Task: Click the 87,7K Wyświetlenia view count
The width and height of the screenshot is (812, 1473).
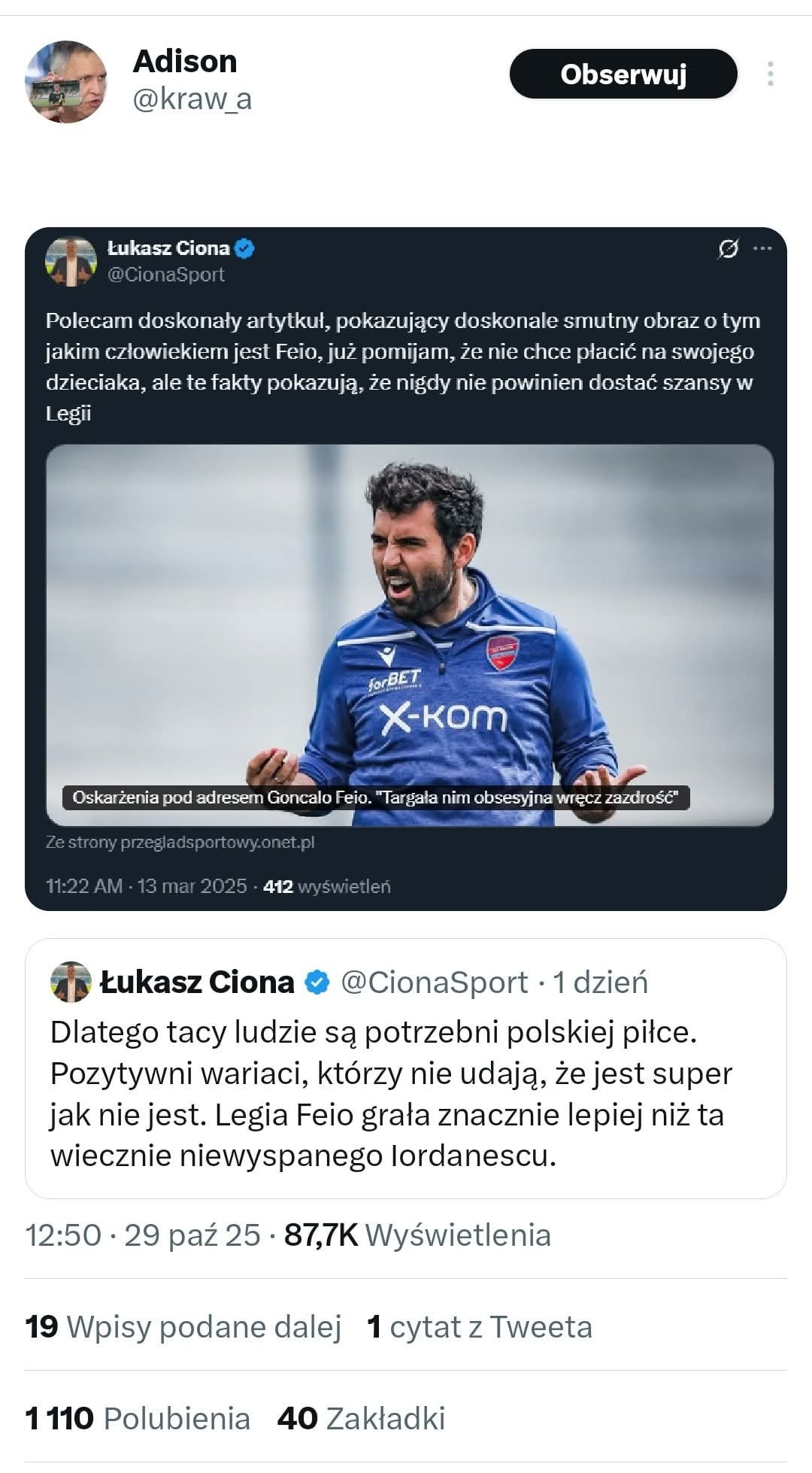Action: [417, 1235]
